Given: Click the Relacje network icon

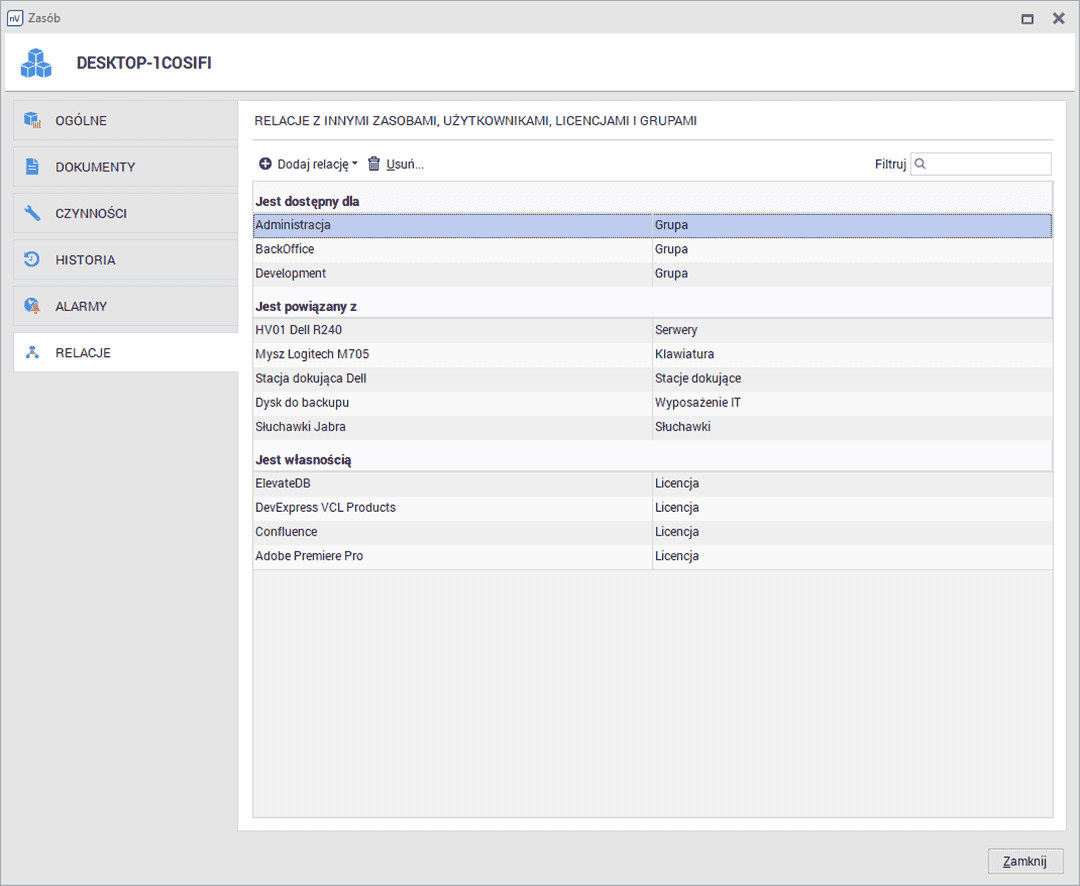Looking at the screenshot, I should [33, 353].
